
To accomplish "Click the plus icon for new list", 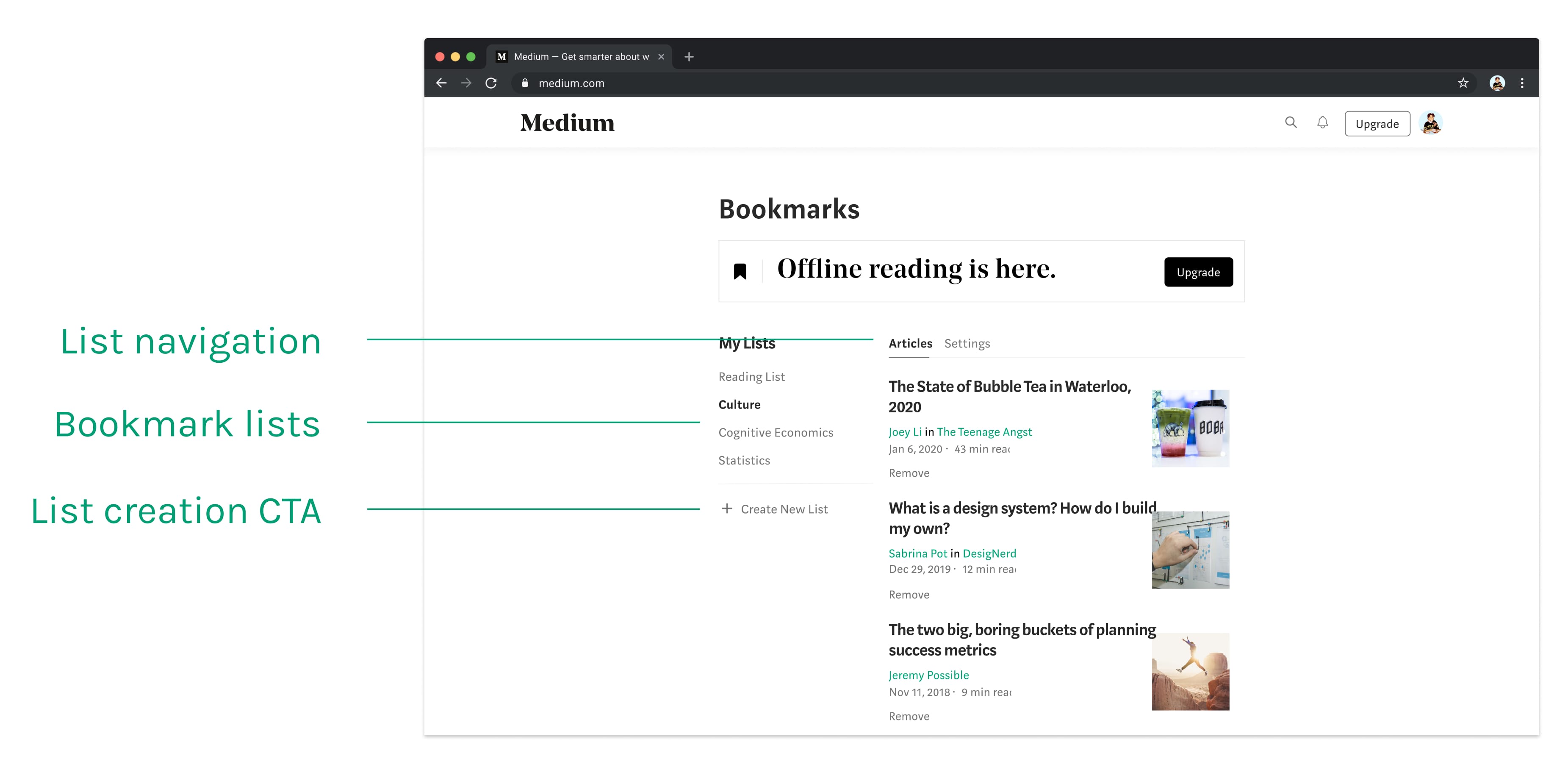I will [x=727, y=509].
